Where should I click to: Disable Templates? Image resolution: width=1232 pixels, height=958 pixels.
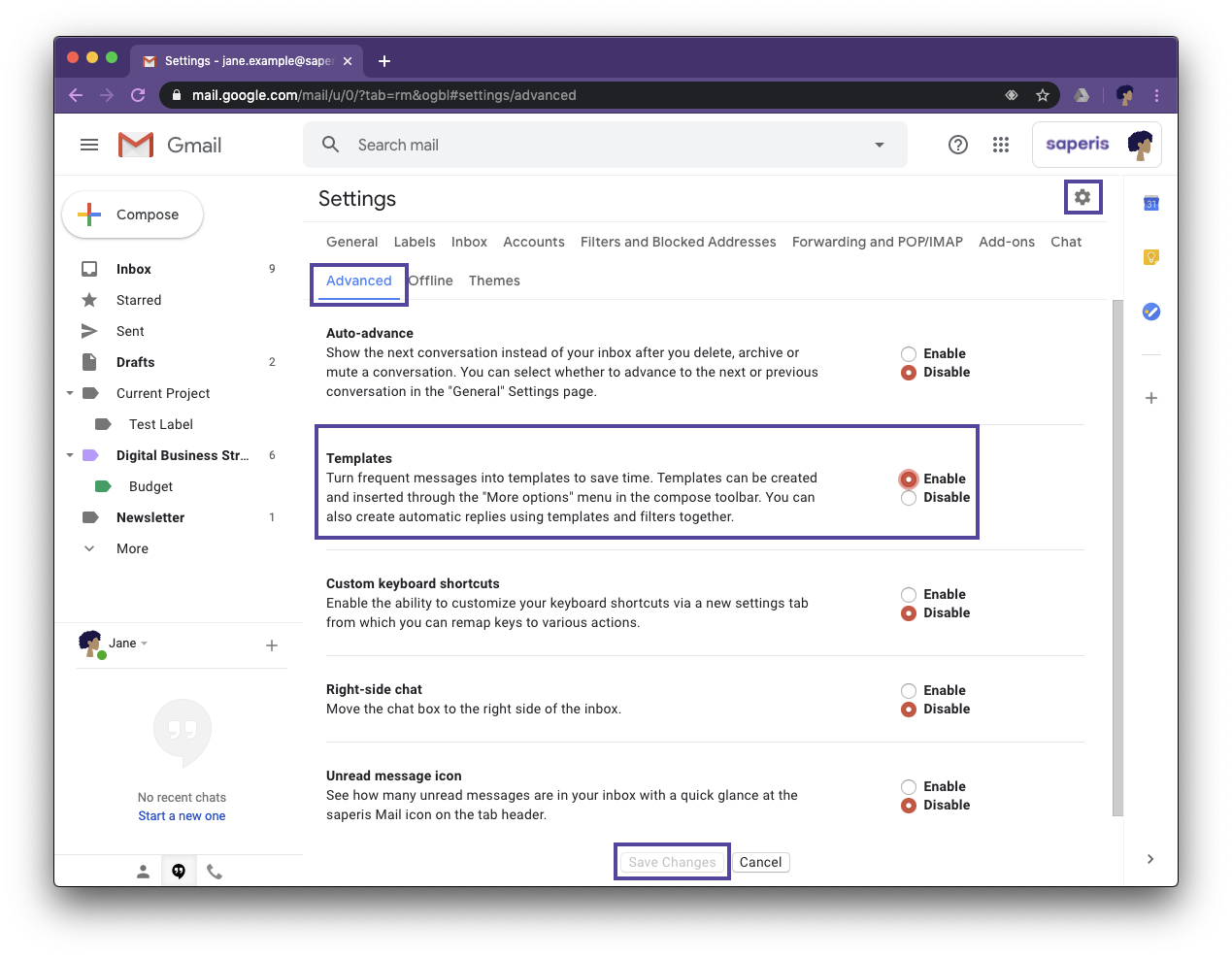coord(909,498)
